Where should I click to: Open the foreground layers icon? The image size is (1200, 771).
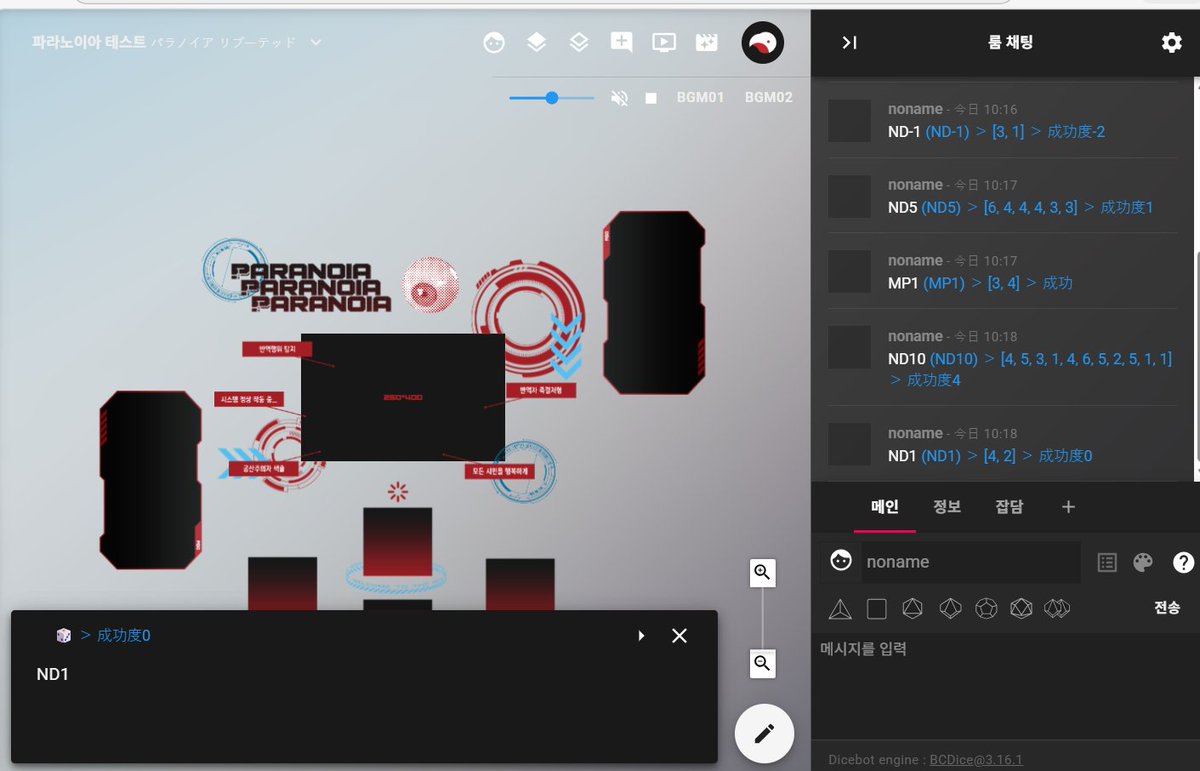[536, 42]
